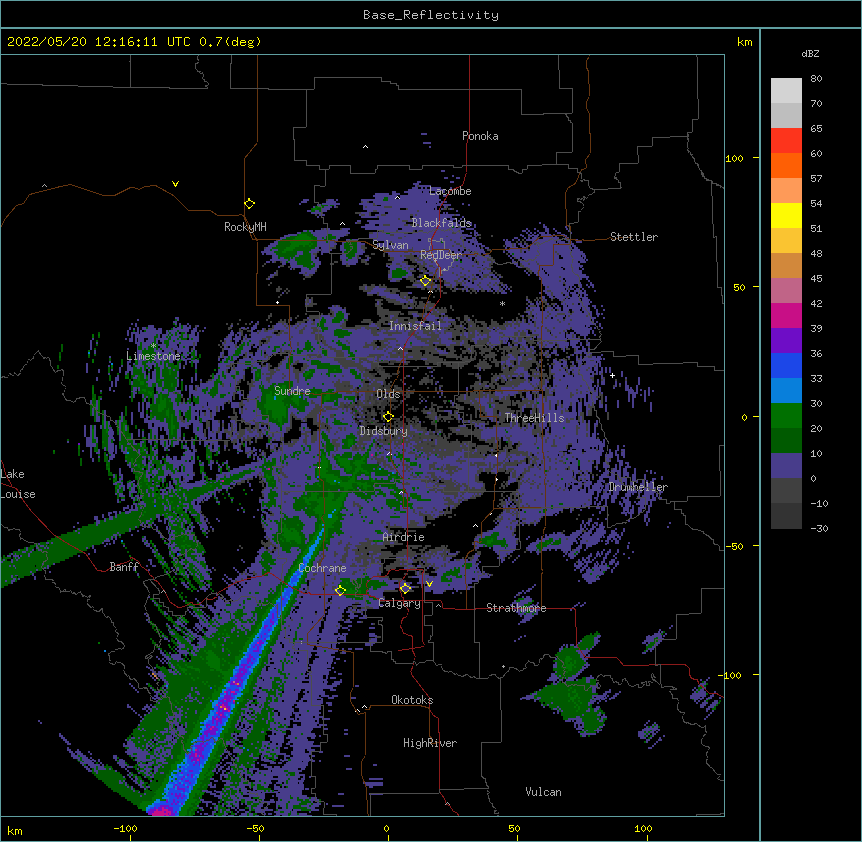Image resolution: width=862 pixels, height=842 pixels.
Task: Select the HighRiver label
Action: tap(430, 743)
